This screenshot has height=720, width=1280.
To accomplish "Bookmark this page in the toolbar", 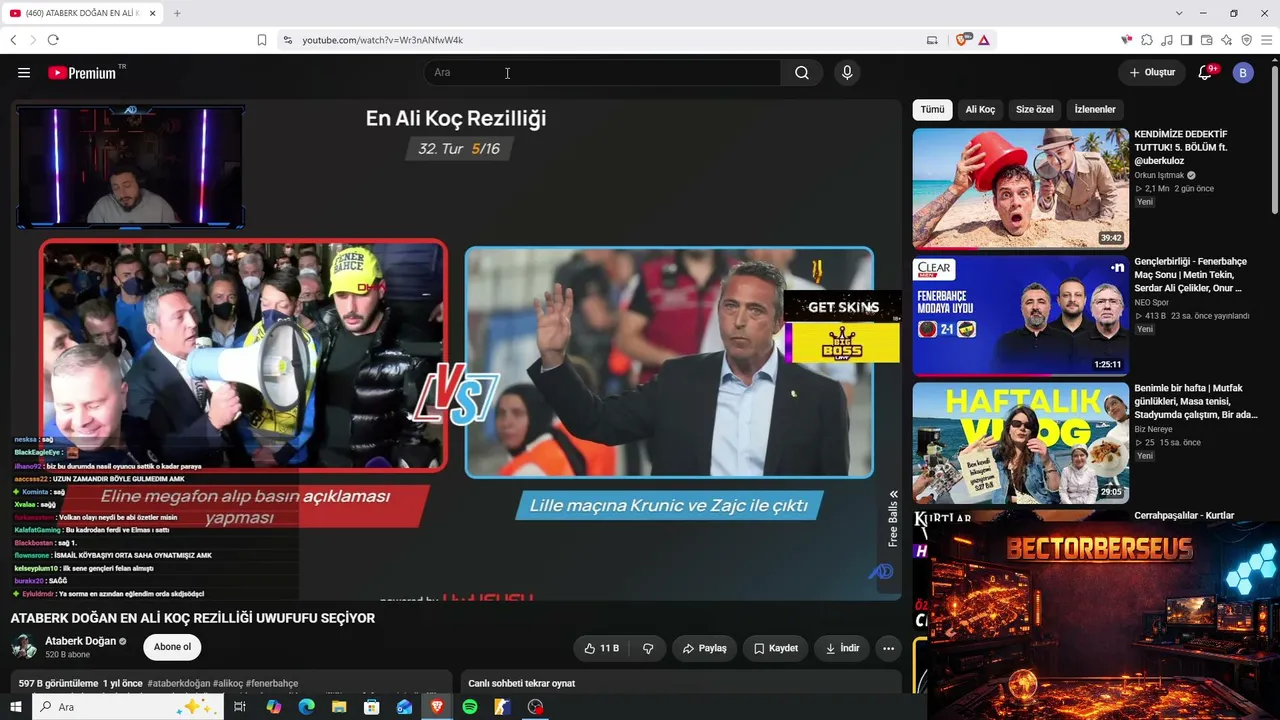I will click(262, 40).
